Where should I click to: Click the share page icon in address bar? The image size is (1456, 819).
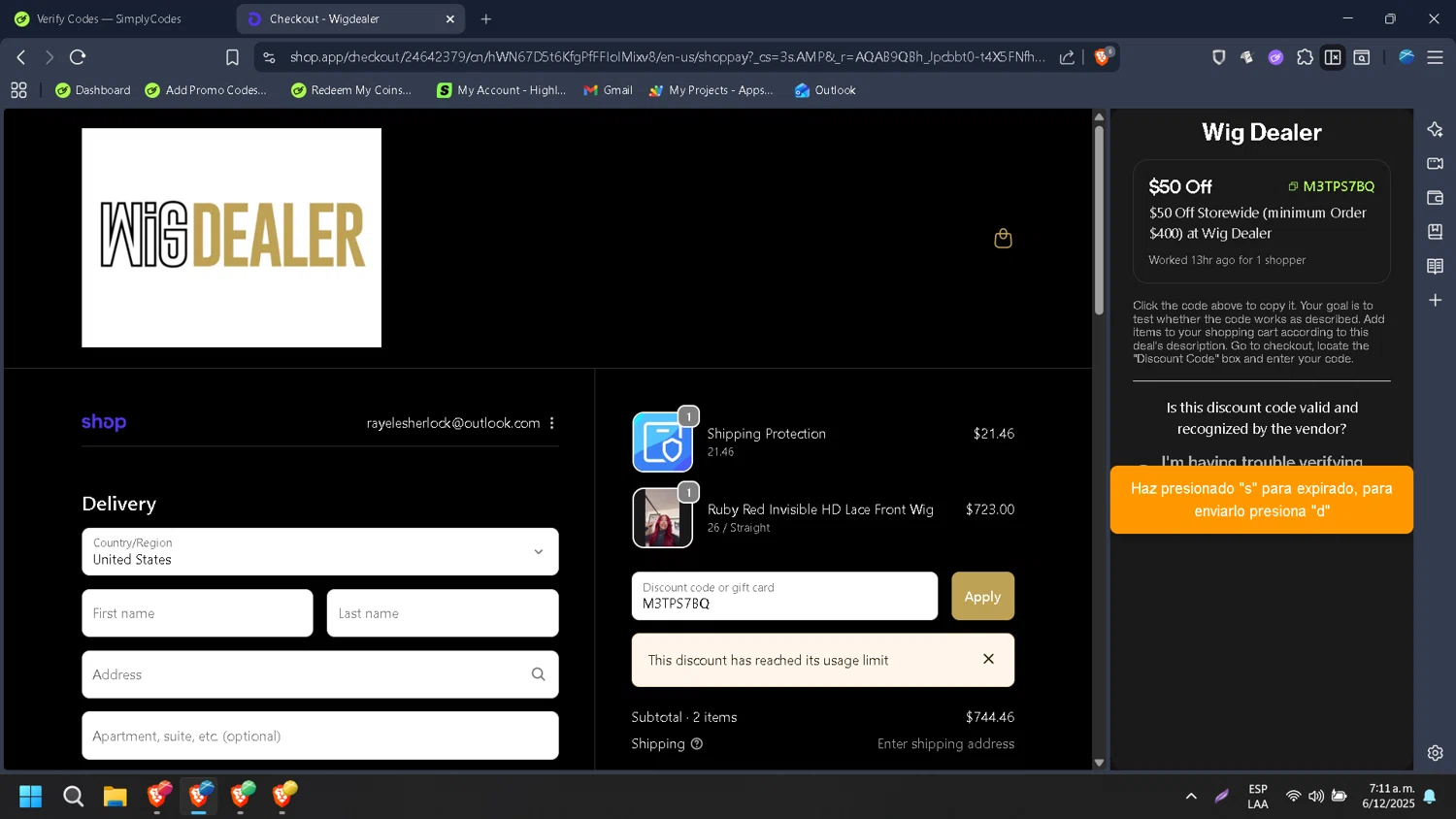pos(1067,57)
